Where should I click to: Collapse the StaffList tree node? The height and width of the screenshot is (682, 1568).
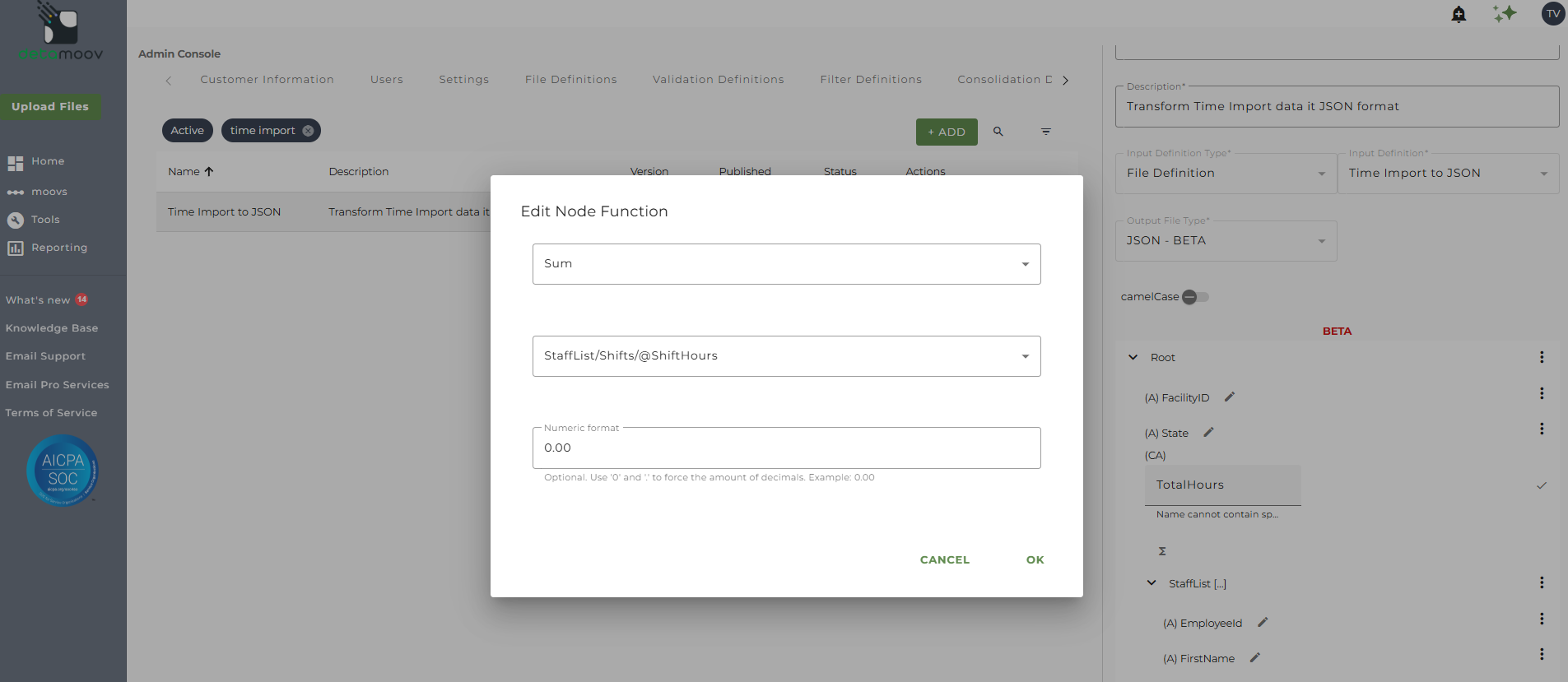coord(1152,583)
